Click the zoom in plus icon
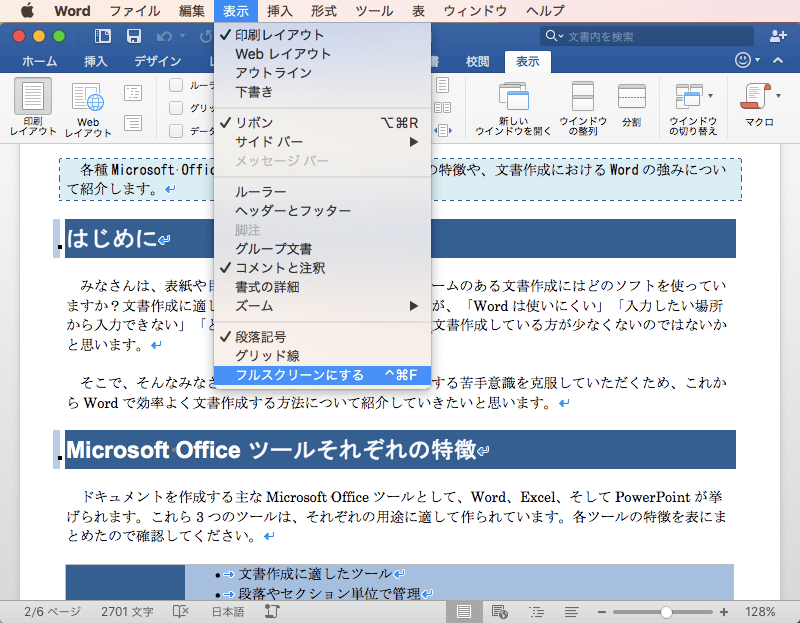Viewport: 800px width, 623px height. click(x=723, y=612)
